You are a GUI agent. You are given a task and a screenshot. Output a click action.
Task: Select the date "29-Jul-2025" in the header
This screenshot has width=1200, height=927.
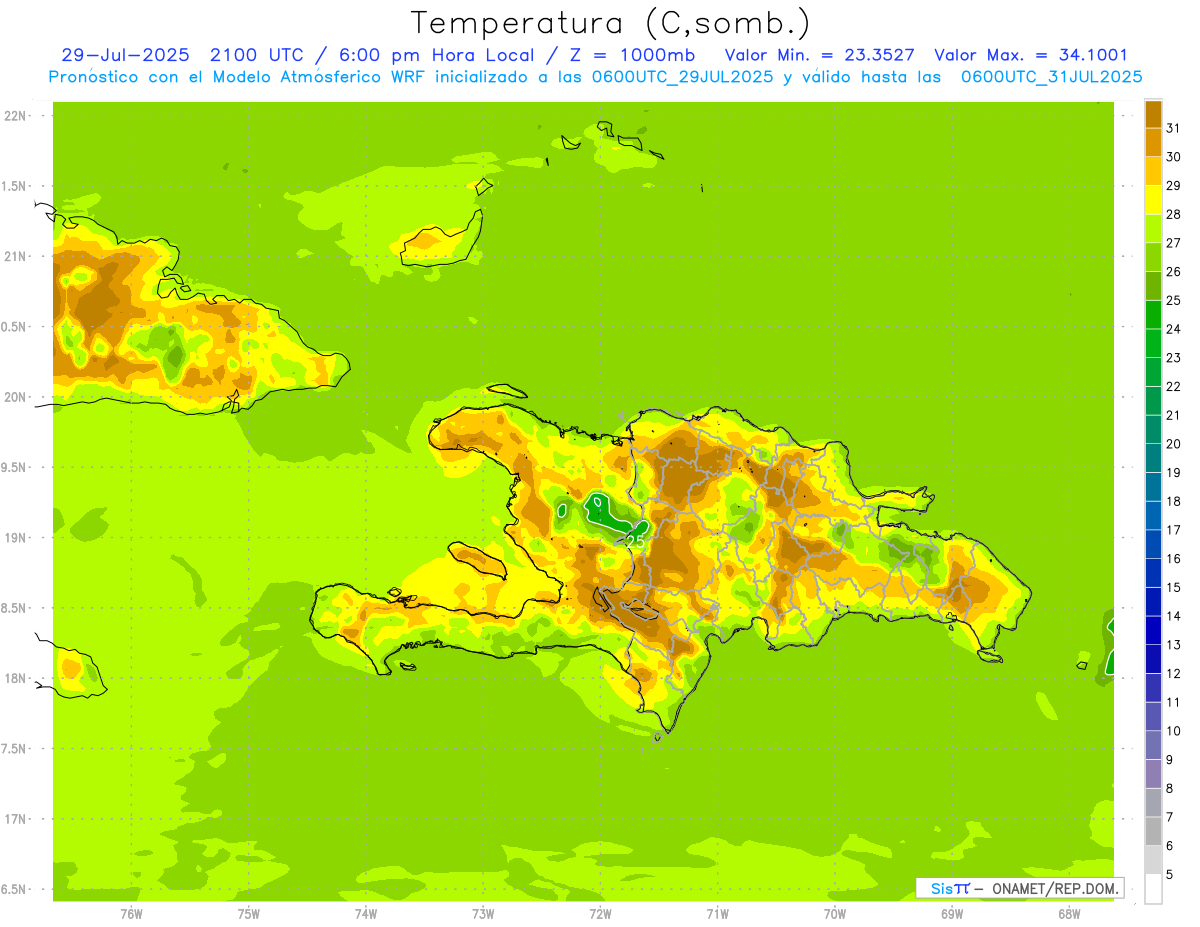coord(125,55)
